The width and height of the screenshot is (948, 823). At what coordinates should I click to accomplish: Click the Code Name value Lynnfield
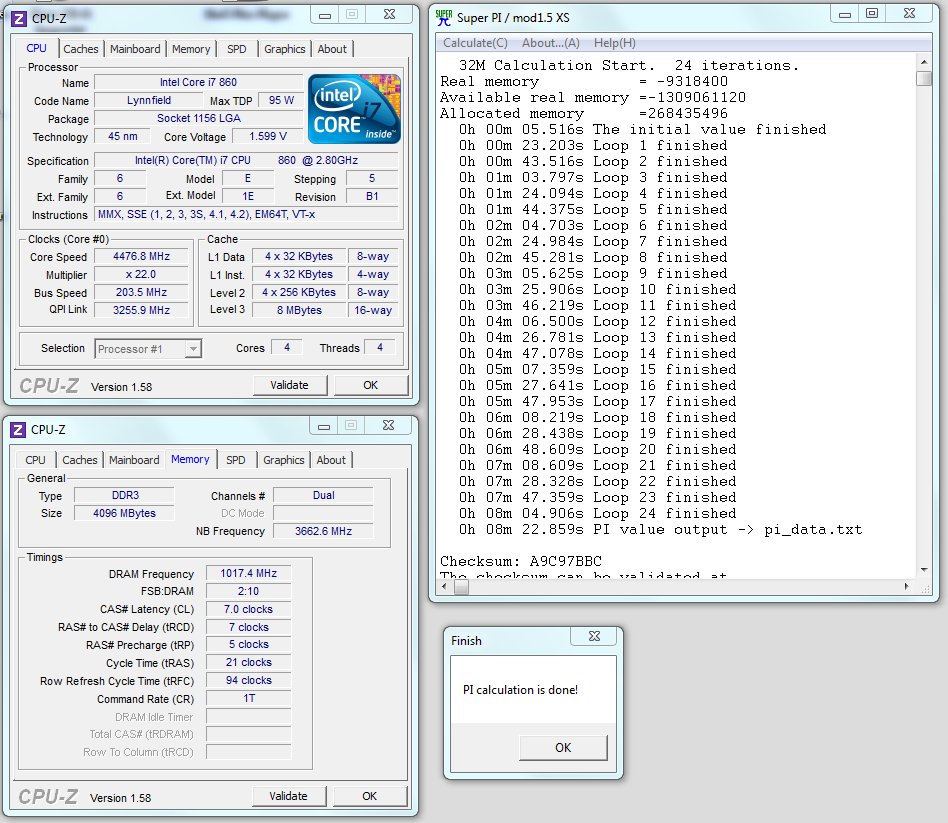click(149, 100)
